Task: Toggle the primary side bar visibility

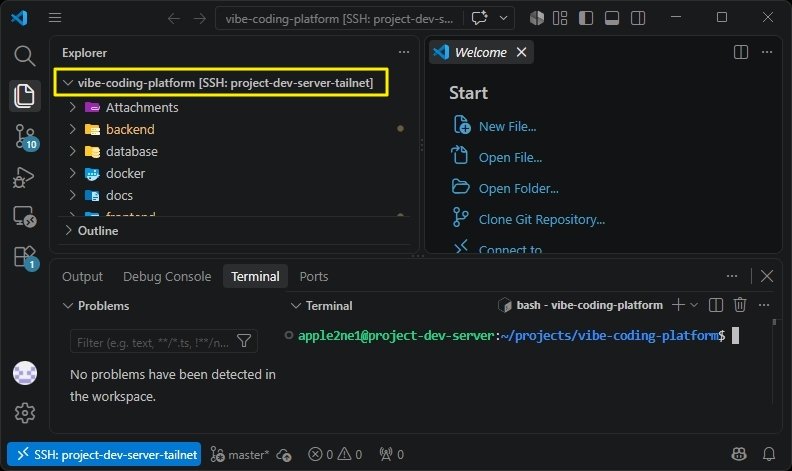Action: tap(586, 18)
